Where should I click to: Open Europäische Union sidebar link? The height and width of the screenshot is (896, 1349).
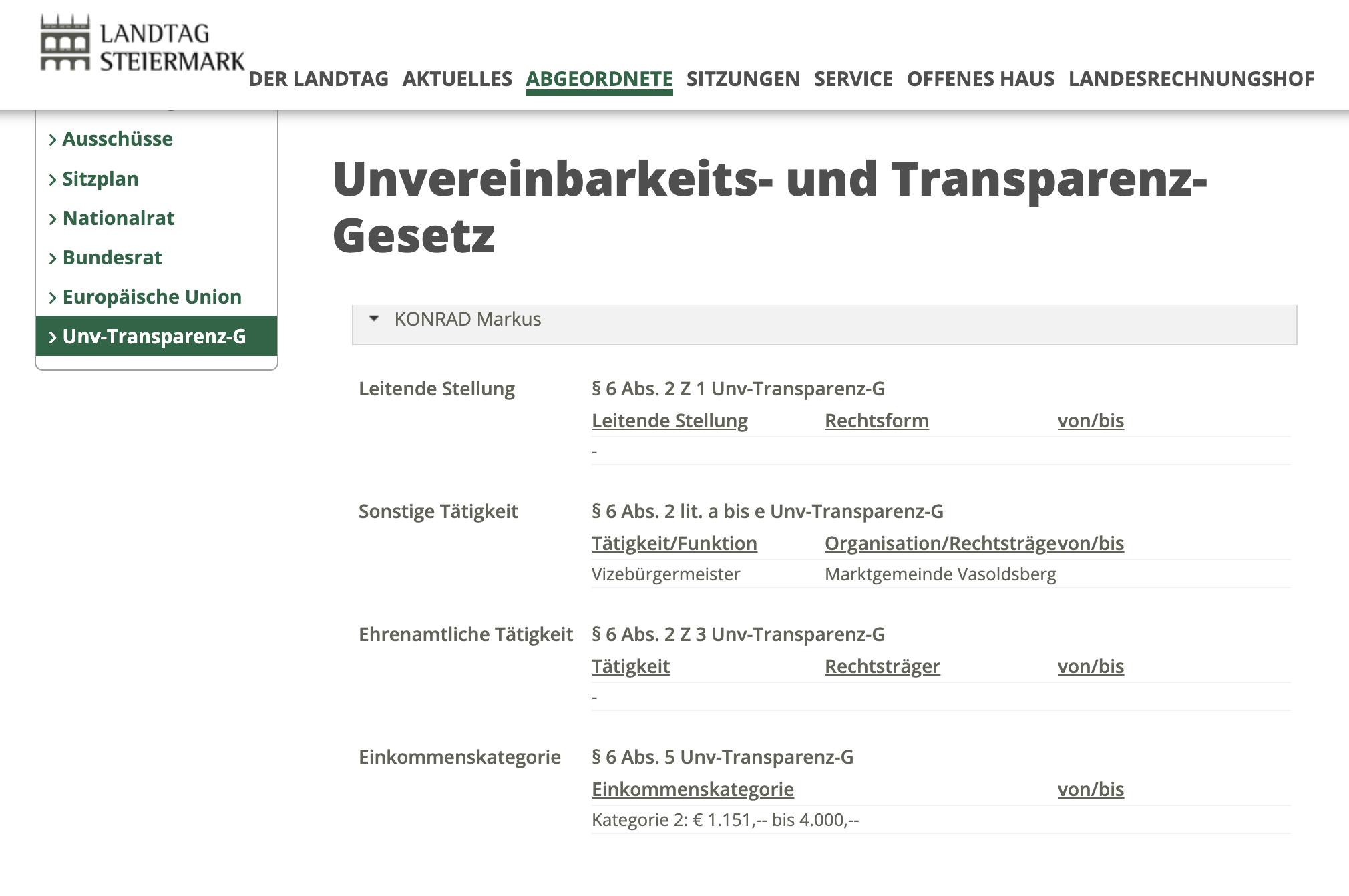pyautogui.click(x=152, y=297)
